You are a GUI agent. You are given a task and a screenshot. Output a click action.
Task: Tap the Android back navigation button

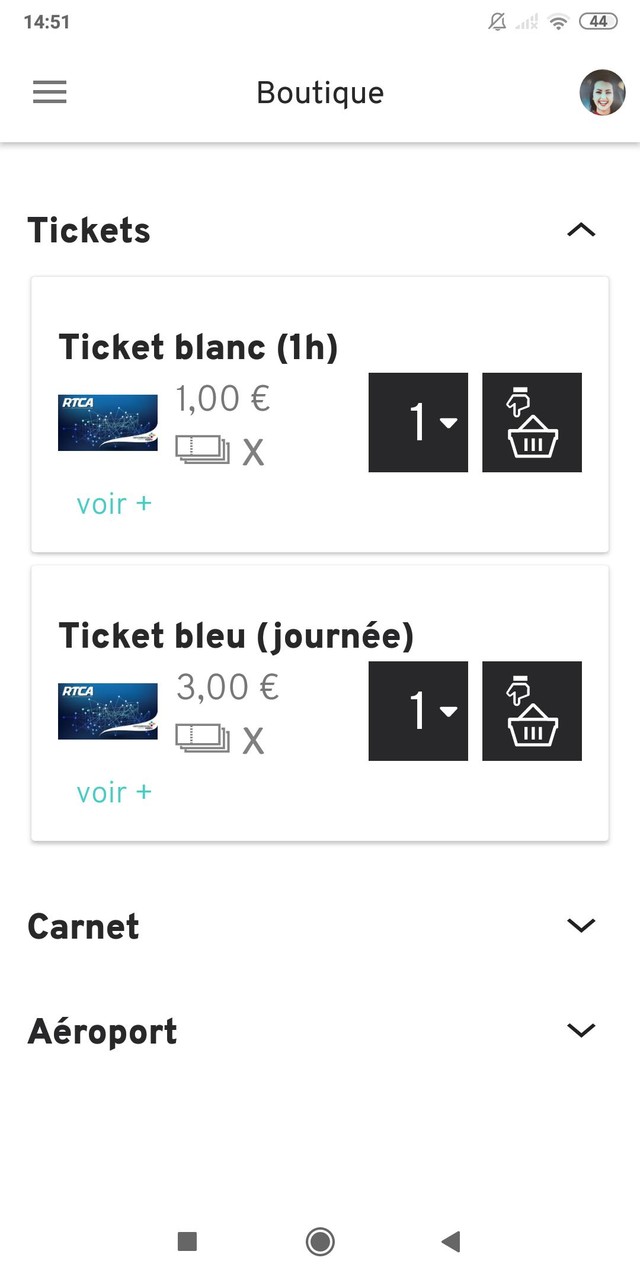pos(451,1242)
